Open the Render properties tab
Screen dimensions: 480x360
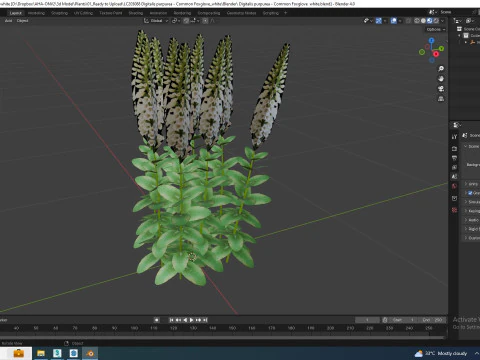coord(454,148)
